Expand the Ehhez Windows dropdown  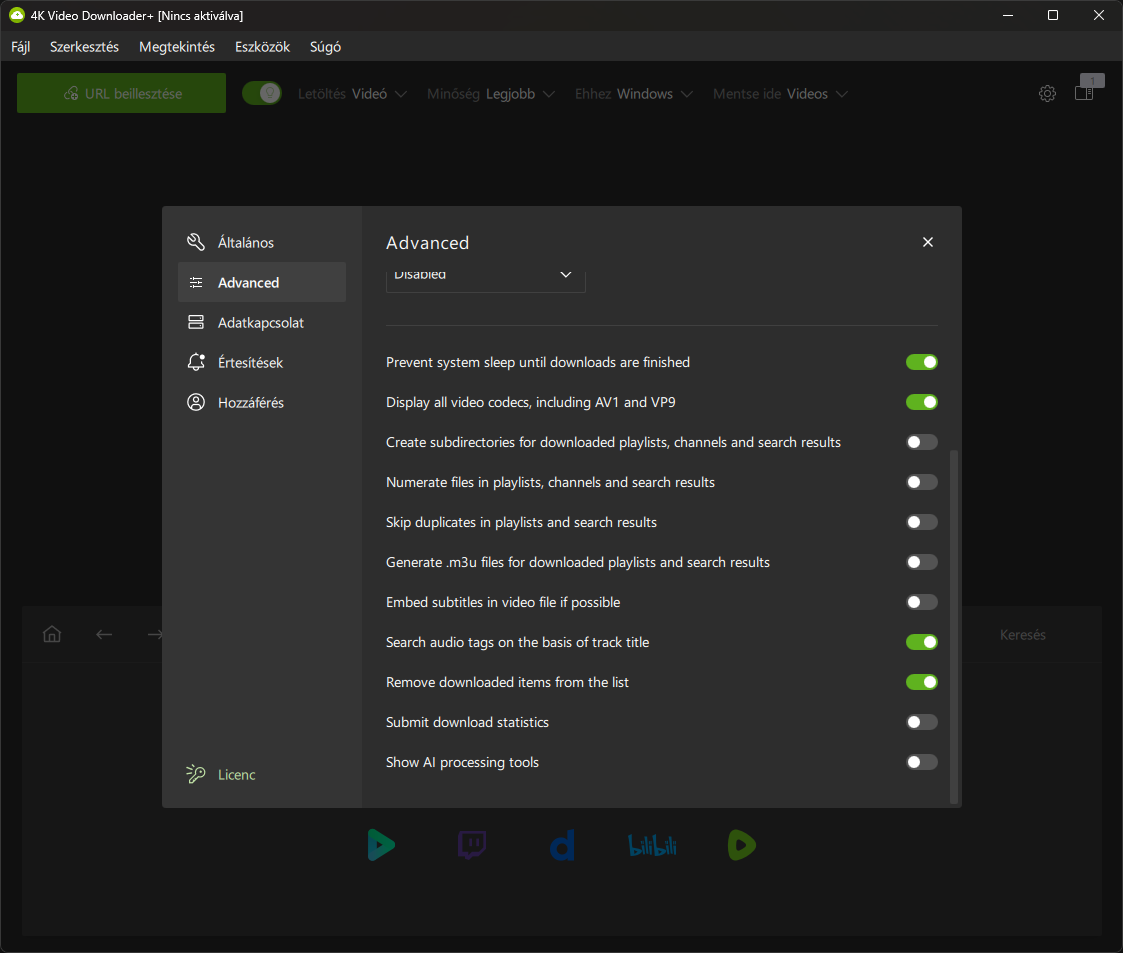coord(634,94)
